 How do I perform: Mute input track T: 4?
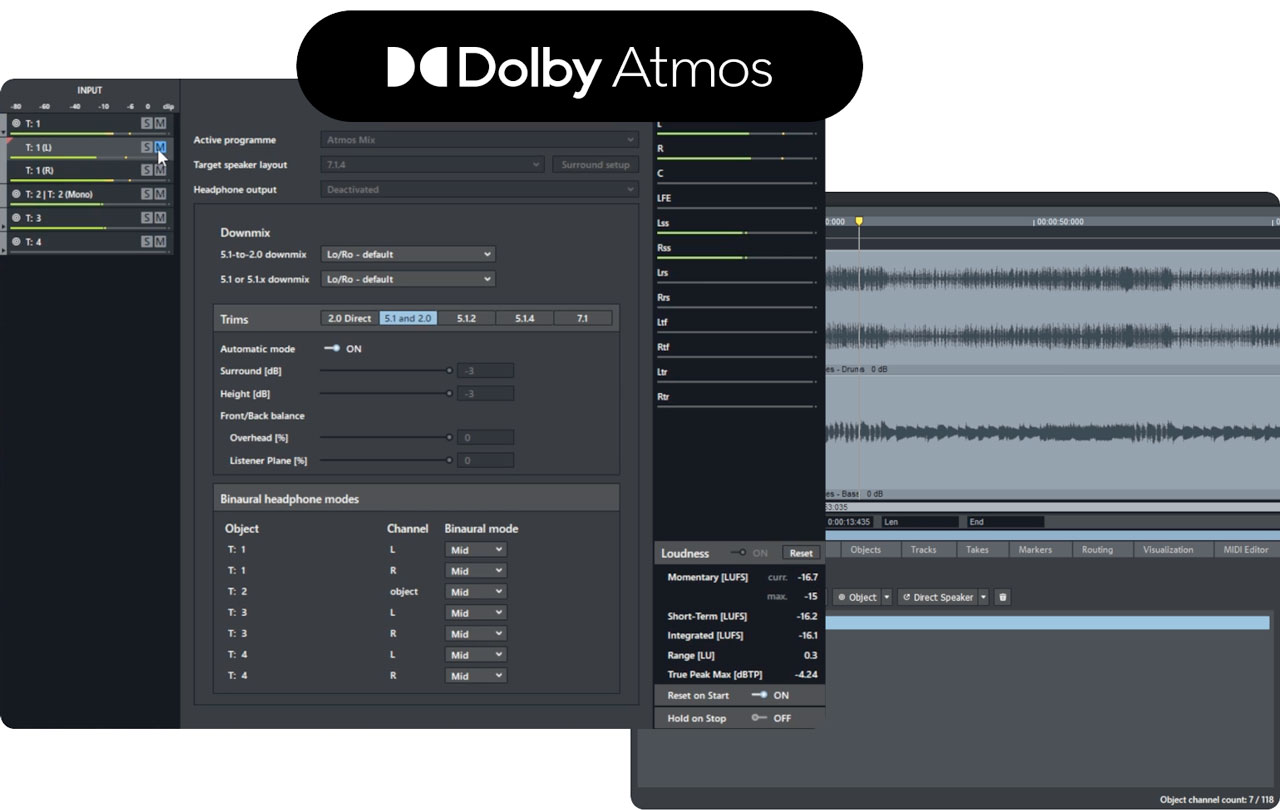tap(160, 241)
